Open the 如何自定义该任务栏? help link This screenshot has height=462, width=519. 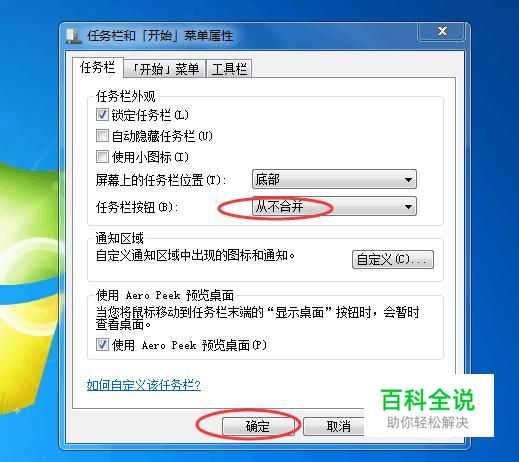point(144,385)
